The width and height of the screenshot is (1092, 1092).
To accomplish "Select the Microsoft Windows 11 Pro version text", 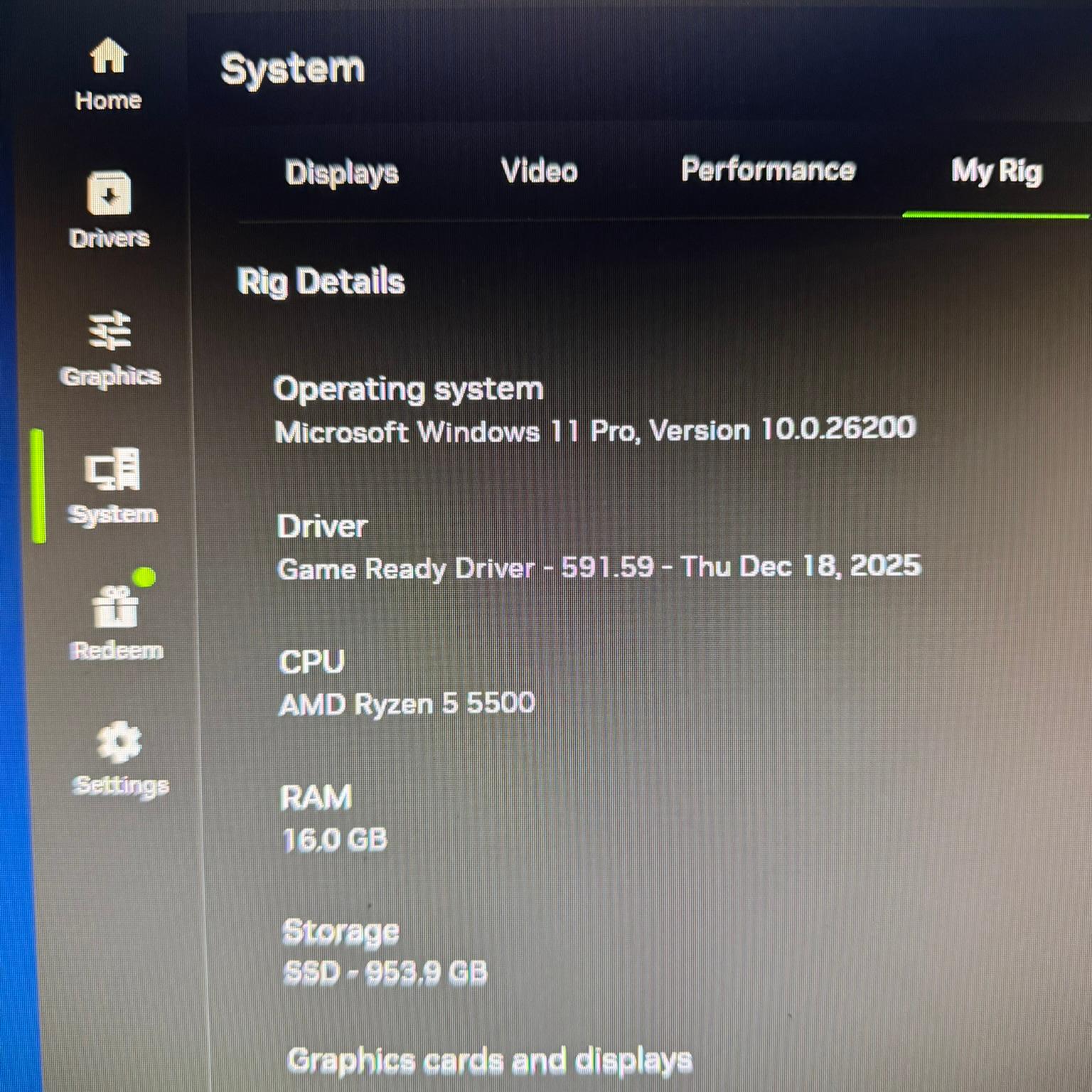I will click(596, 430).
